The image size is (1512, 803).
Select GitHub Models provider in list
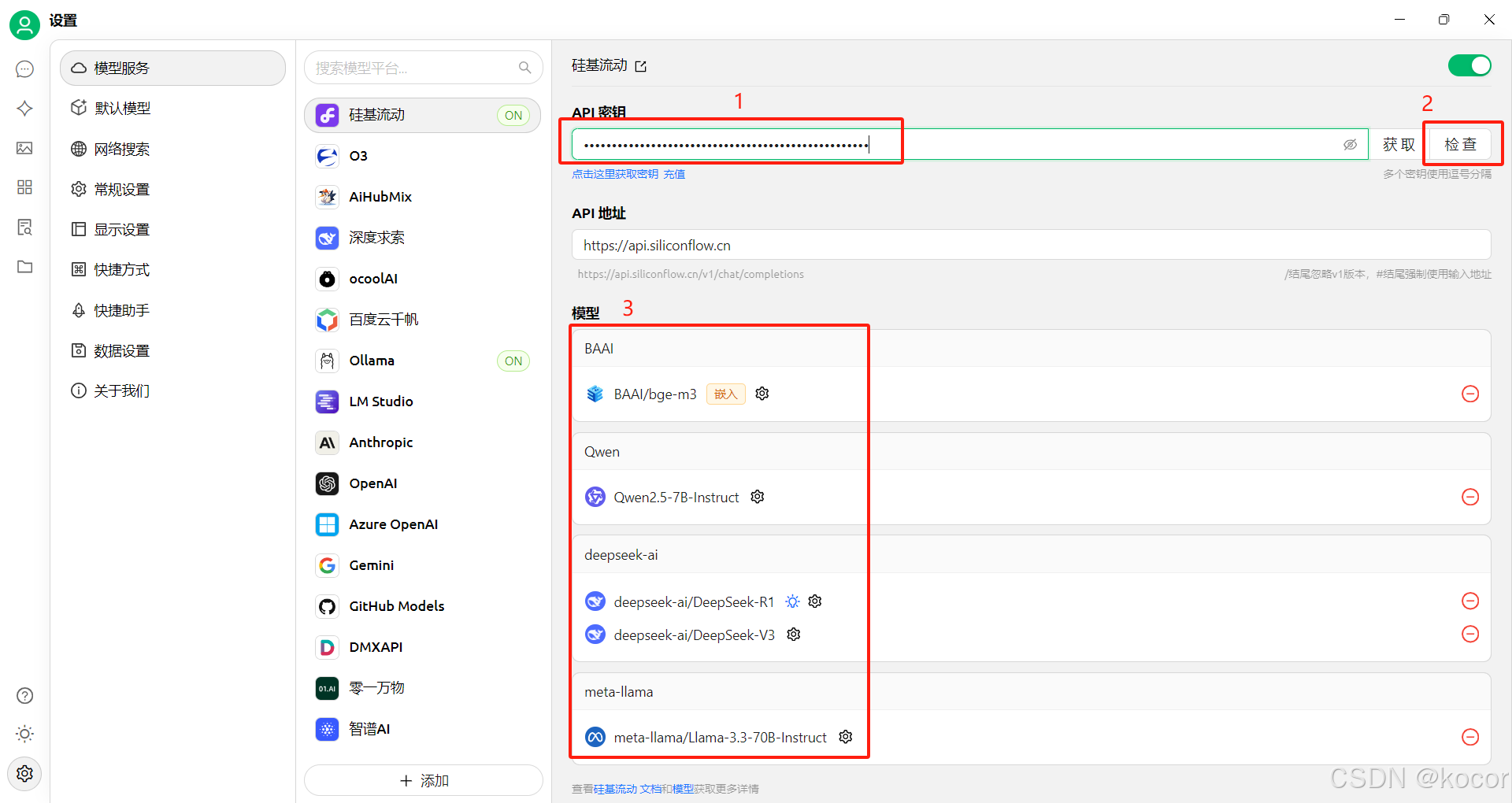click(423, 606)
